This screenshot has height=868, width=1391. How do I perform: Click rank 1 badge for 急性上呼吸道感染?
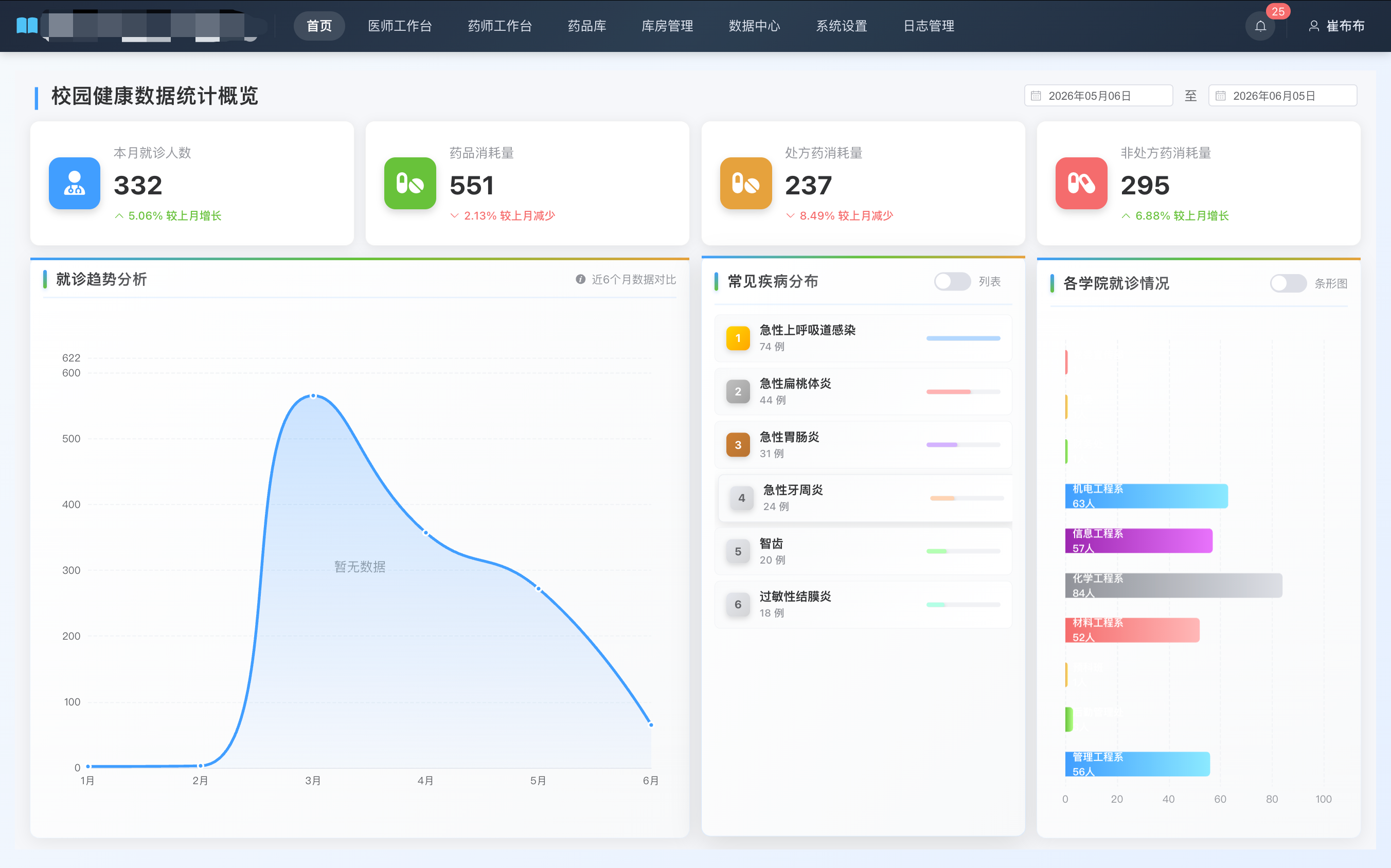pos(738,338)
